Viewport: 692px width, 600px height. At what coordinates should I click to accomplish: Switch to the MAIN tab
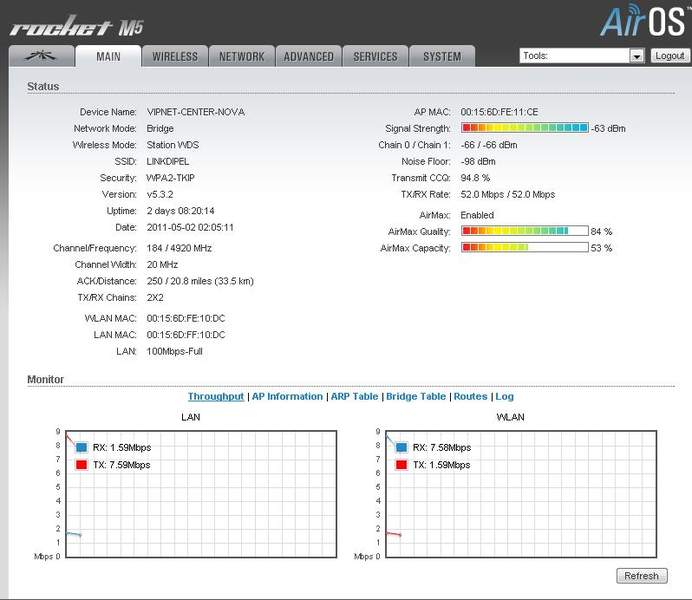(x=108, y=56)
